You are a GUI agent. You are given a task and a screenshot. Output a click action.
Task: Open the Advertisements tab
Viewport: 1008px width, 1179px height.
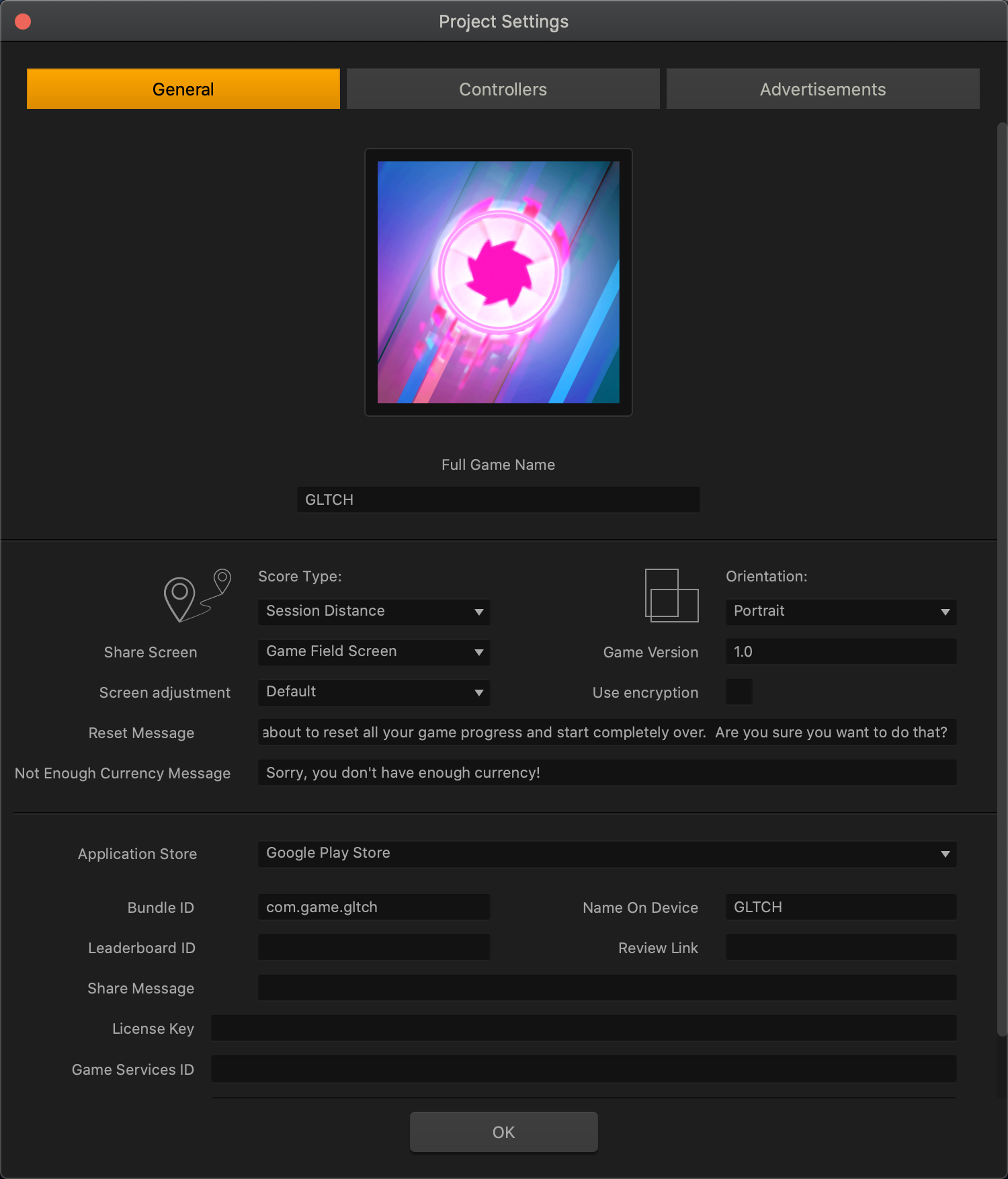click(823, 89)
